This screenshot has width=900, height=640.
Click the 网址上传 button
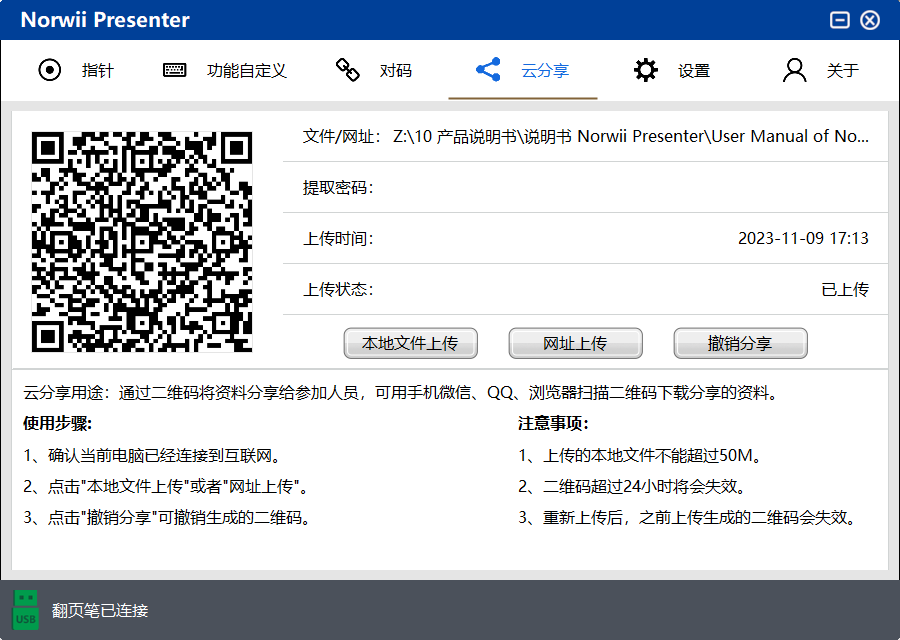pyautogui.click(x=575, y=343)
